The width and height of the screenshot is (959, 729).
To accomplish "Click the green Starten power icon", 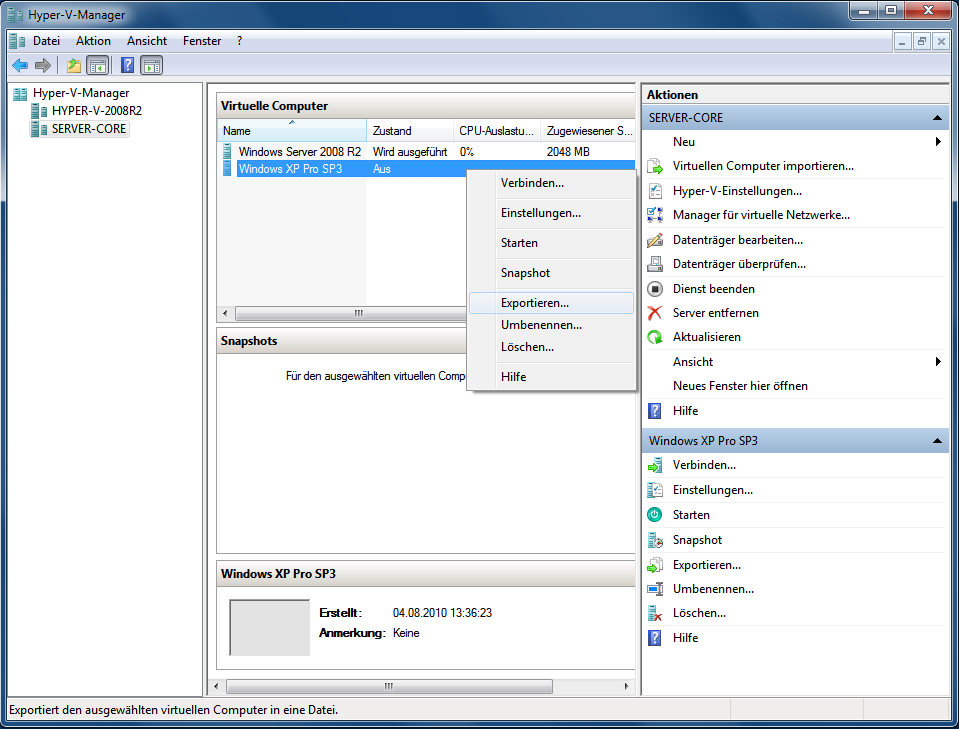I will point(654,514).
